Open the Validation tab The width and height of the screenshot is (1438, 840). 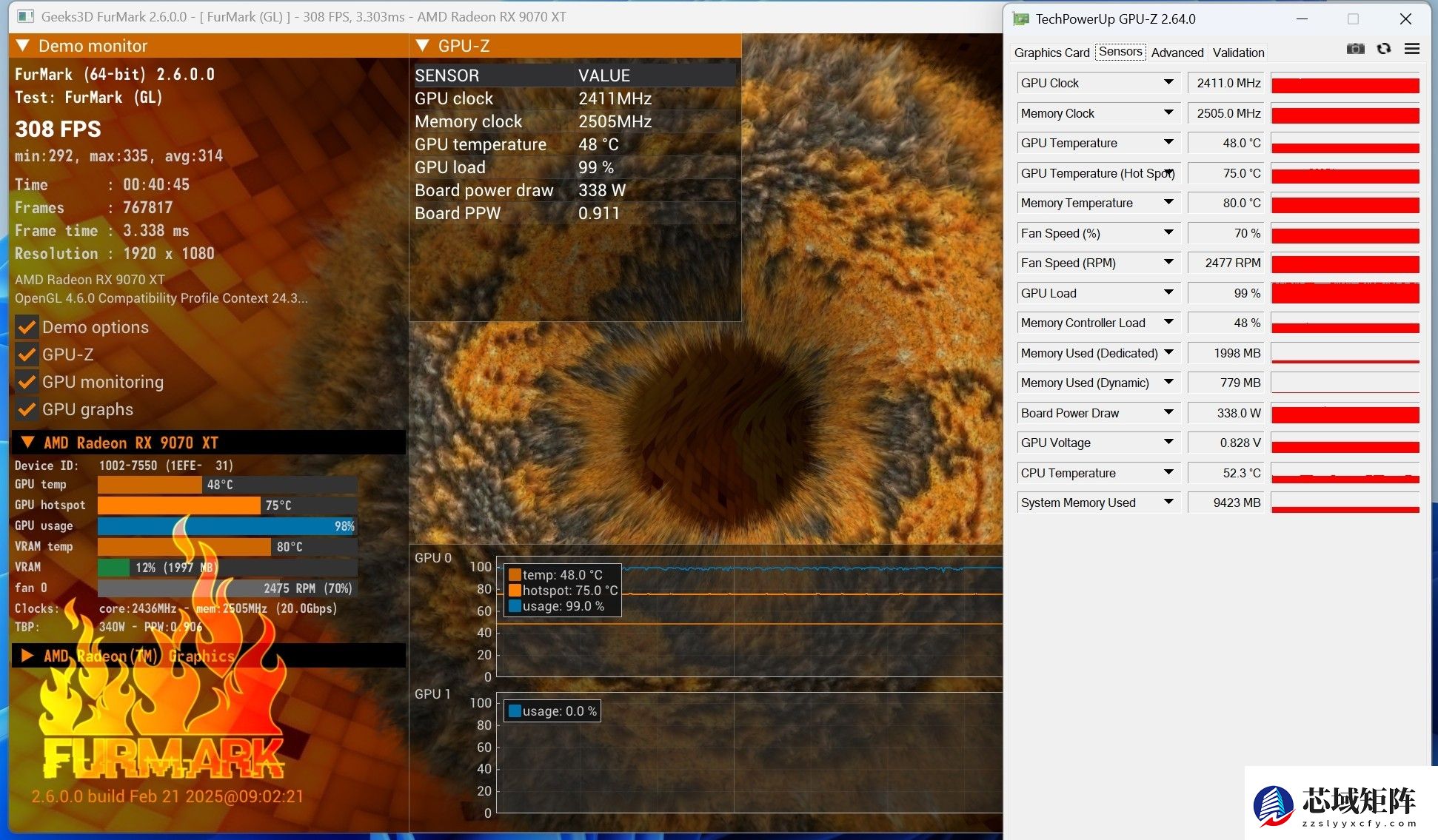tap(1238, 53)
